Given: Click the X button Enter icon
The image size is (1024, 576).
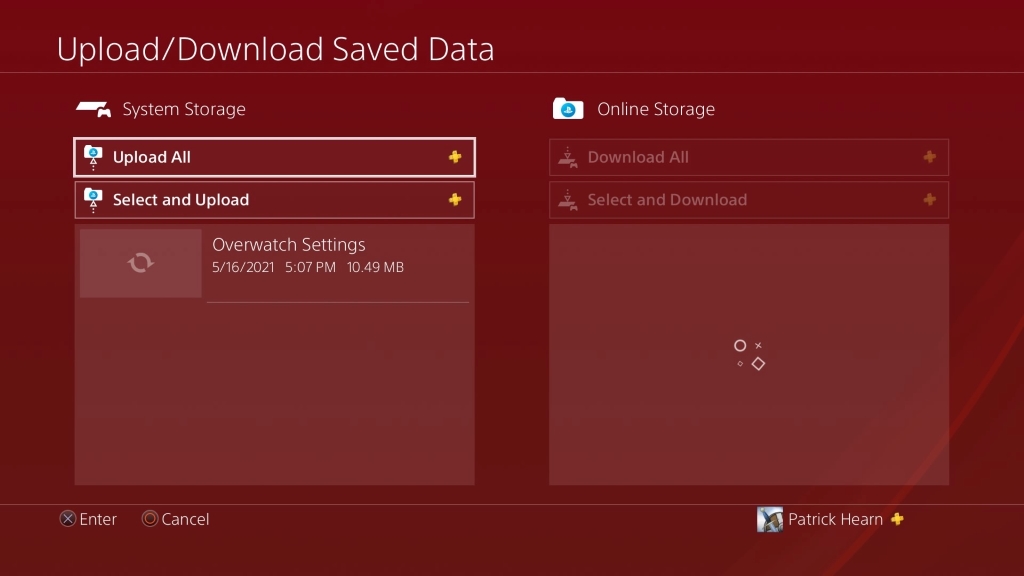Looking at the screenshot, I should [68, 519].
